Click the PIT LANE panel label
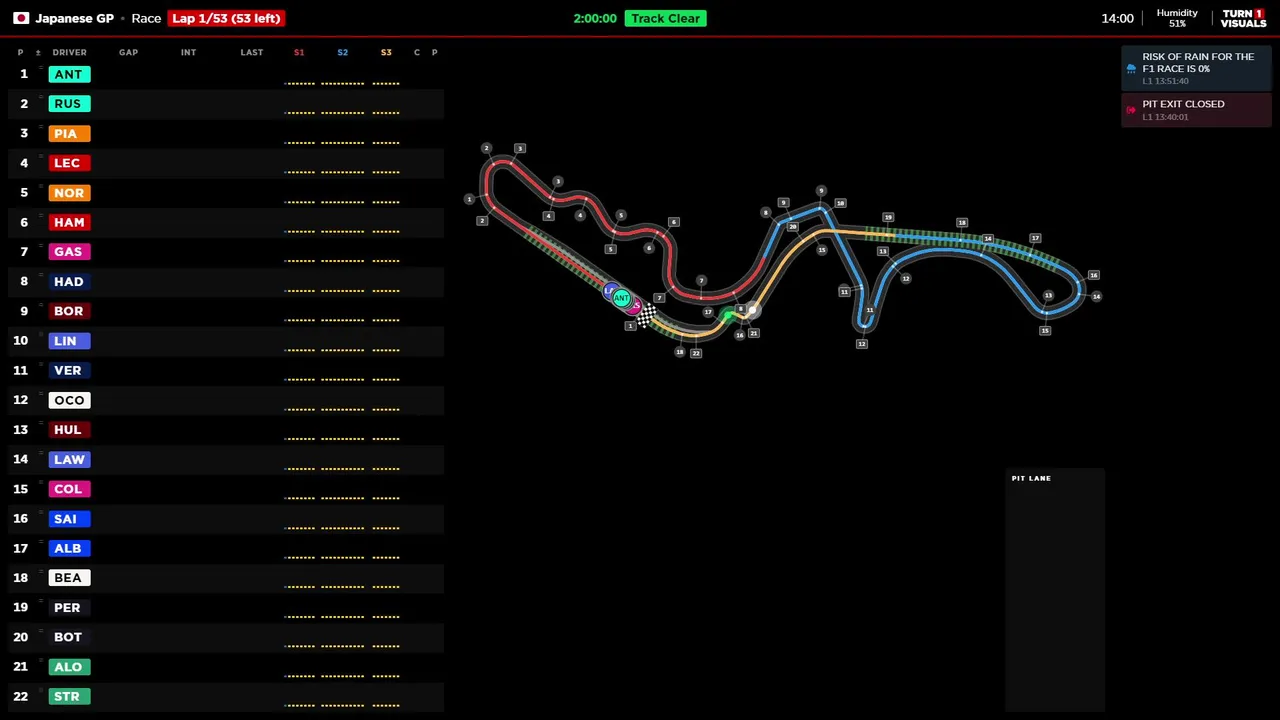This screenshot has height=720, width=1280. coord(1031,478)
